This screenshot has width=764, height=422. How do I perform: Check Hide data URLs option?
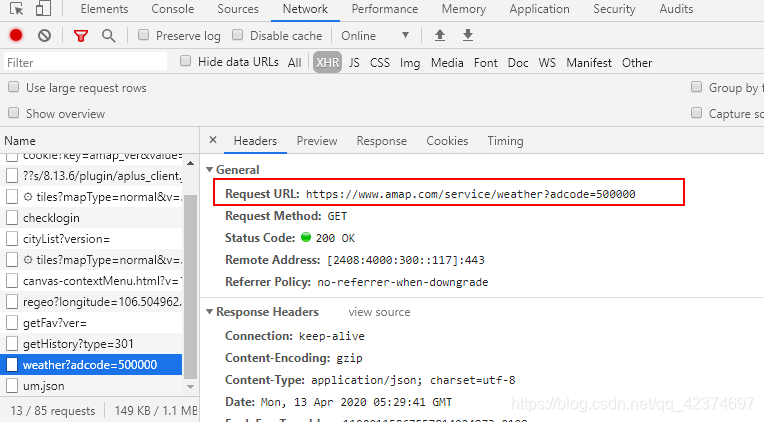185,61
